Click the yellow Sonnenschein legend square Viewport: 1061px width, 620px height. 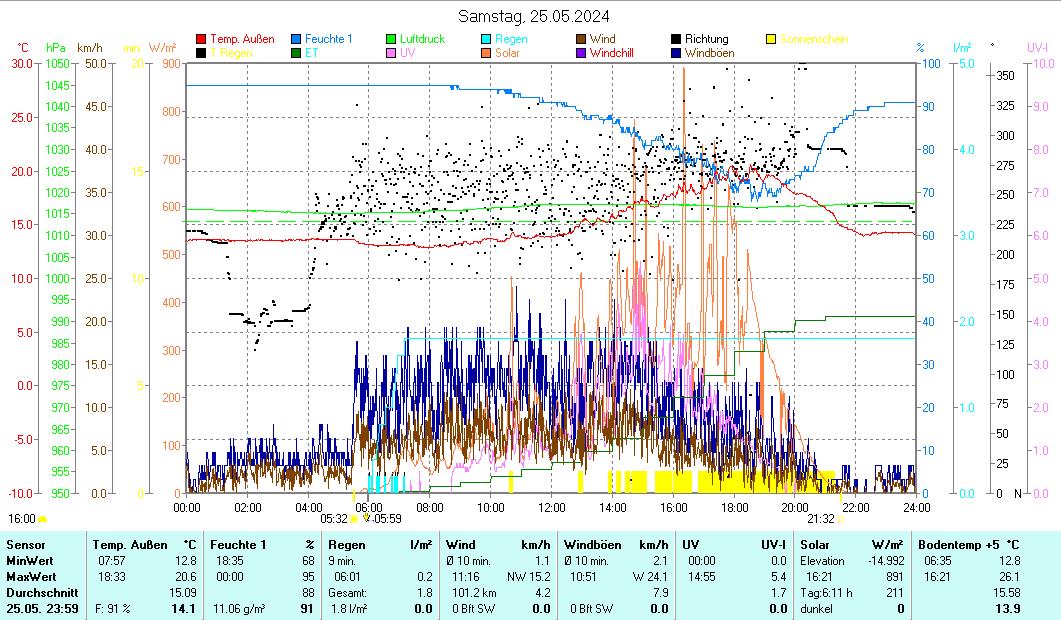(771, 40)
